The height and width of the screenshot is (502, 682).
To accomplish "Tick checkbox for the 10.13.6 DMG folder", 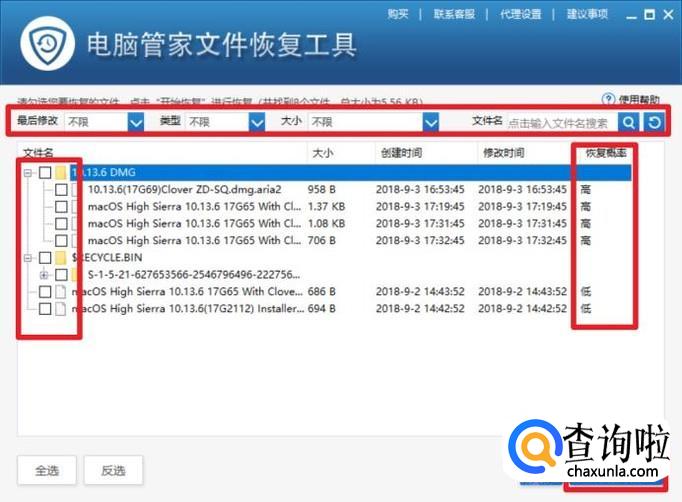I will [x=45, y=173].
